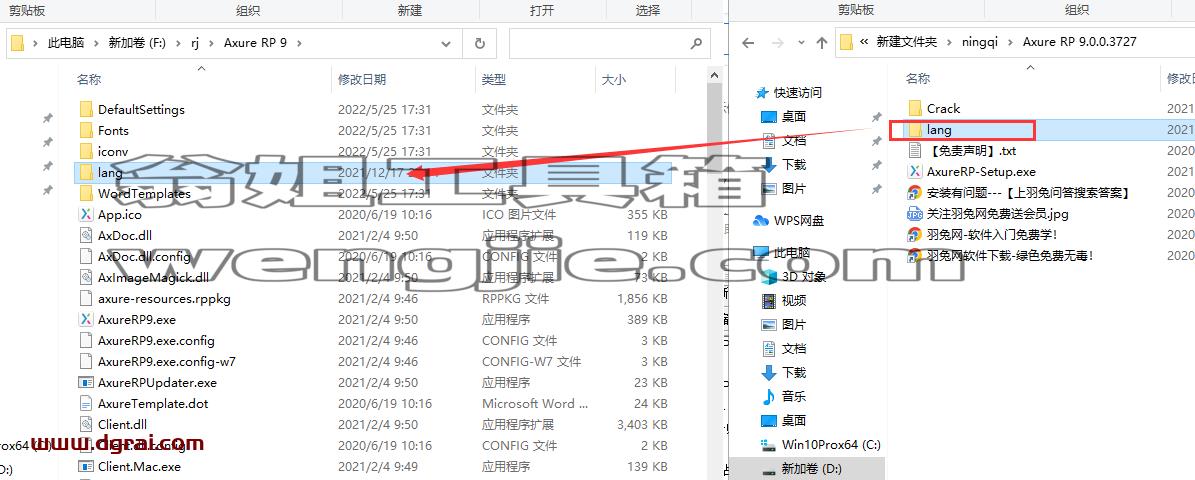Viewport: 1195px width, 480px height.
Task: Select the 羽兔网-软件入门免费学 shortcut icon
Action: [915, 235]
